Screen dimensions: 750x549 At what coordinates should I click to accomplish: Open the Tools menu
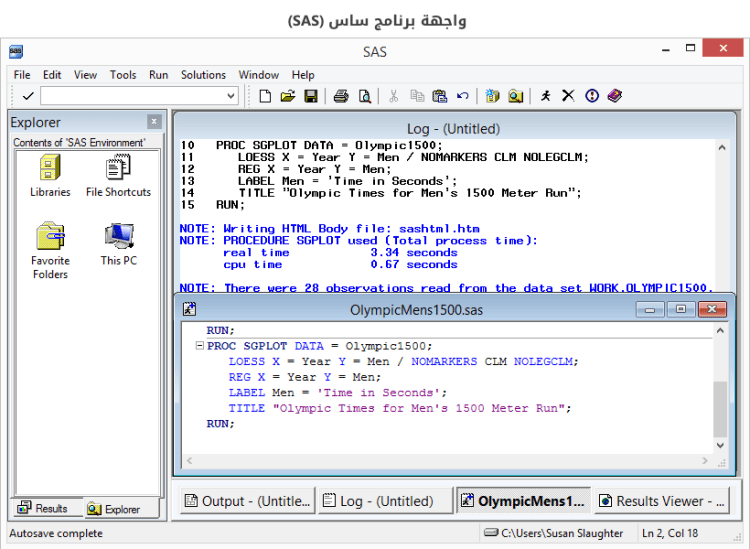pyautogui.click(x=123, y=75)
